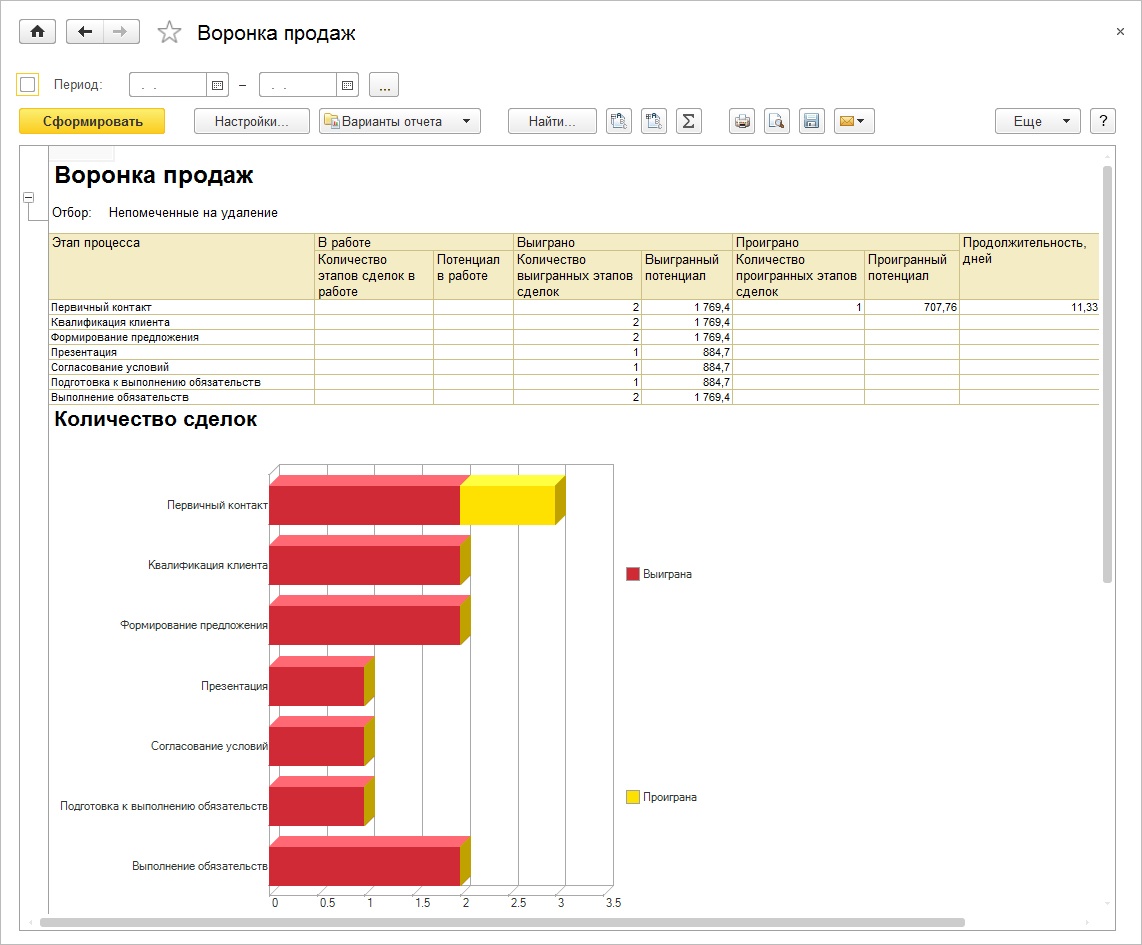The width and height of the screenshot is (1142, 945).
Task: Save report with floppy disk icon
Action: coord(811,121)
